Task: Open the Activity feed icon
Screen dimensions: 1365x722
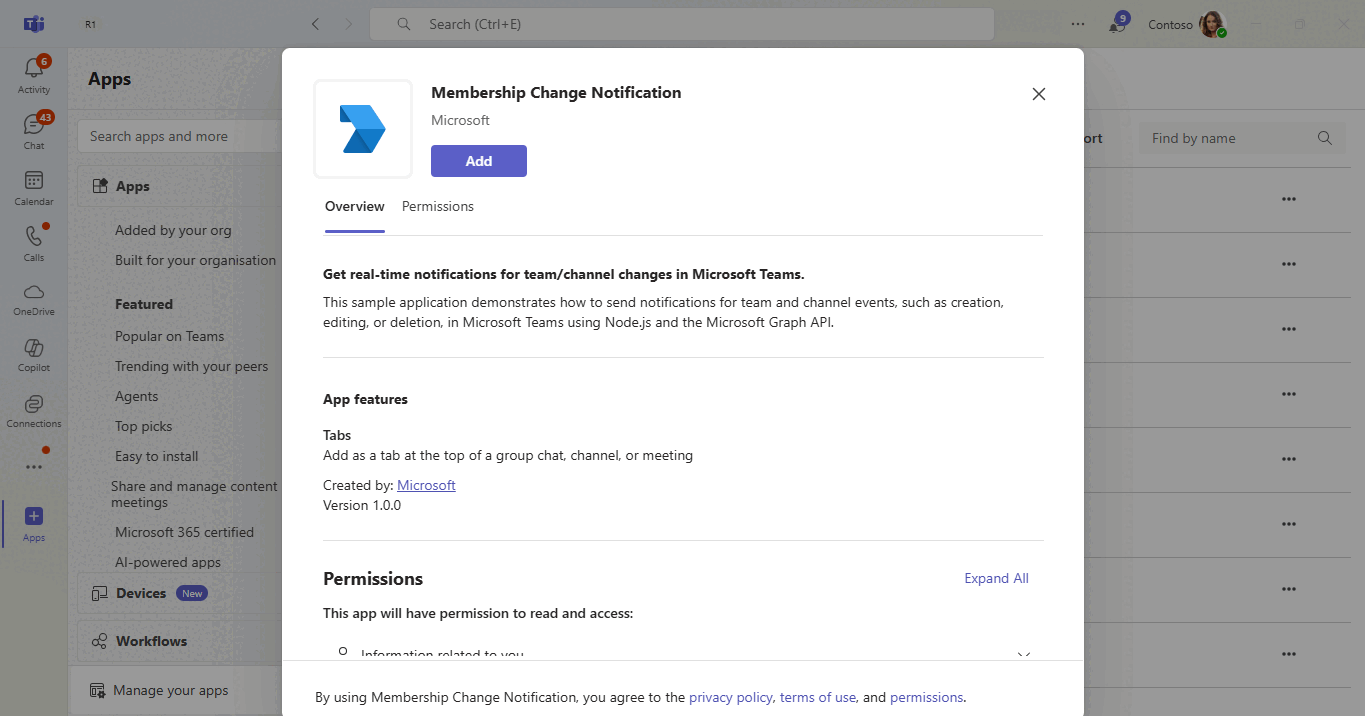Action: point(34,76)
